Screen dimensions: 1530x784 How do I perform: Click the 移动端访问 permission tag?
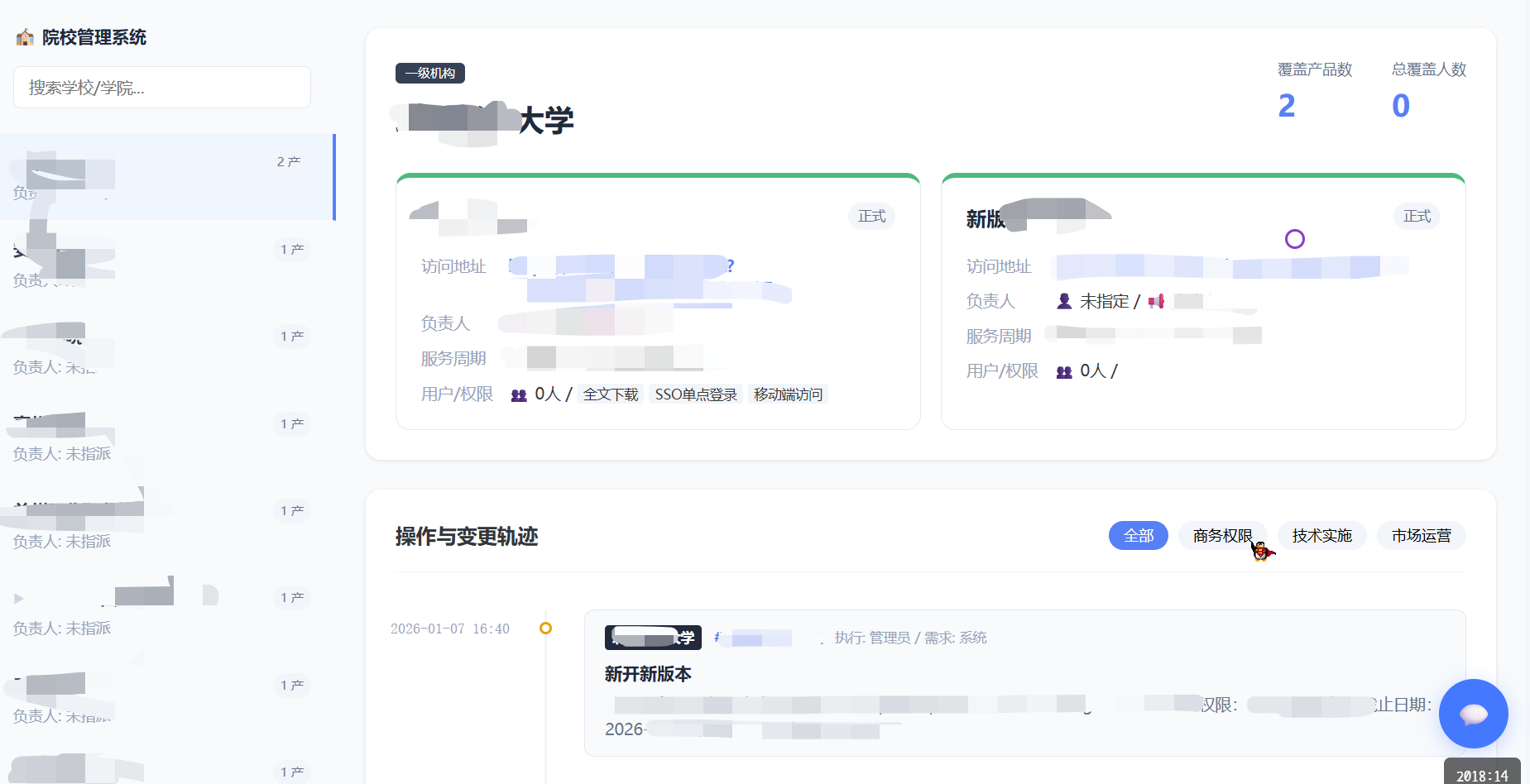(789, 394)
